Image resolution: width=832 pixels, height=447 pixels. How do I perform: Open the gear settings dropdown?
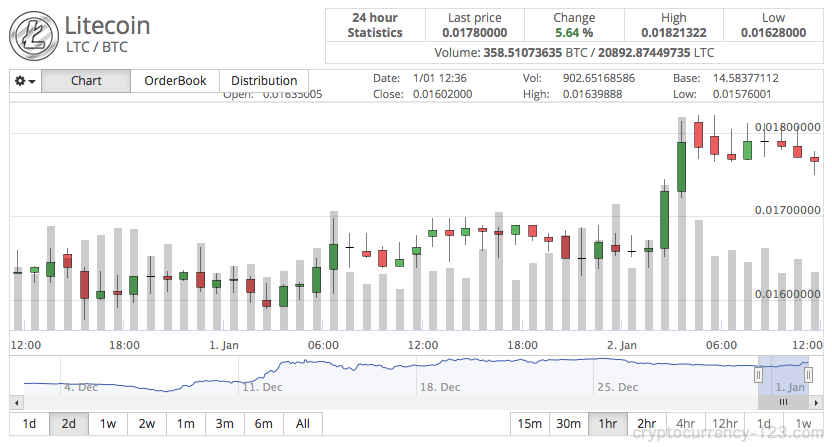coord(25,81)
